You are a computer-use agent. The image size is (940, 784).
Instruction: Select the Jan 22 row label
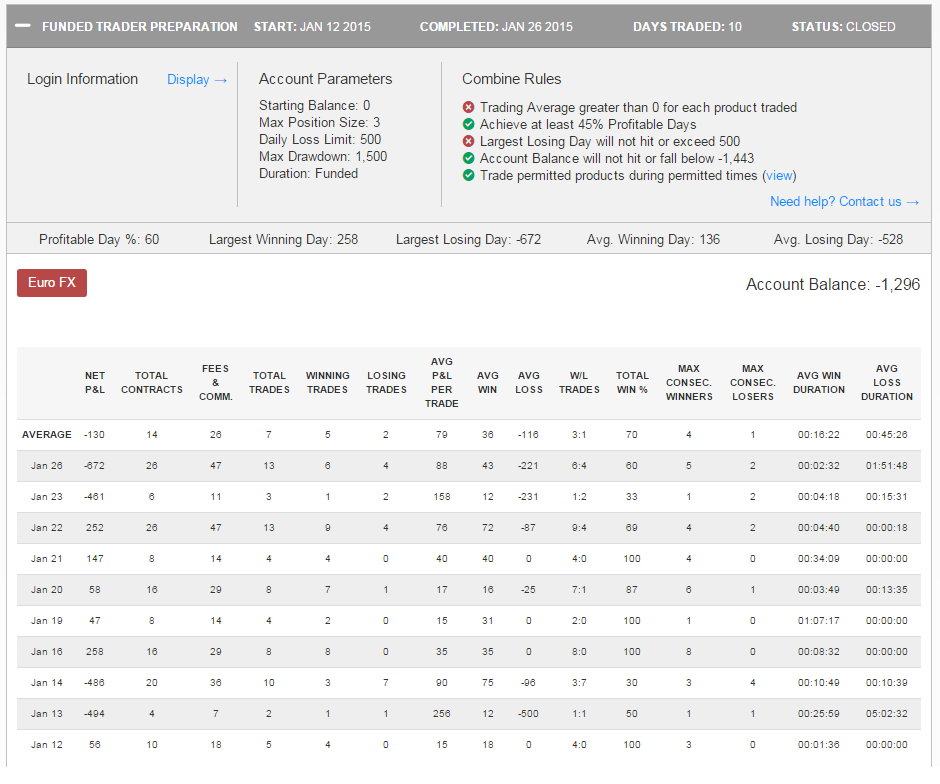tap(47, 528)
